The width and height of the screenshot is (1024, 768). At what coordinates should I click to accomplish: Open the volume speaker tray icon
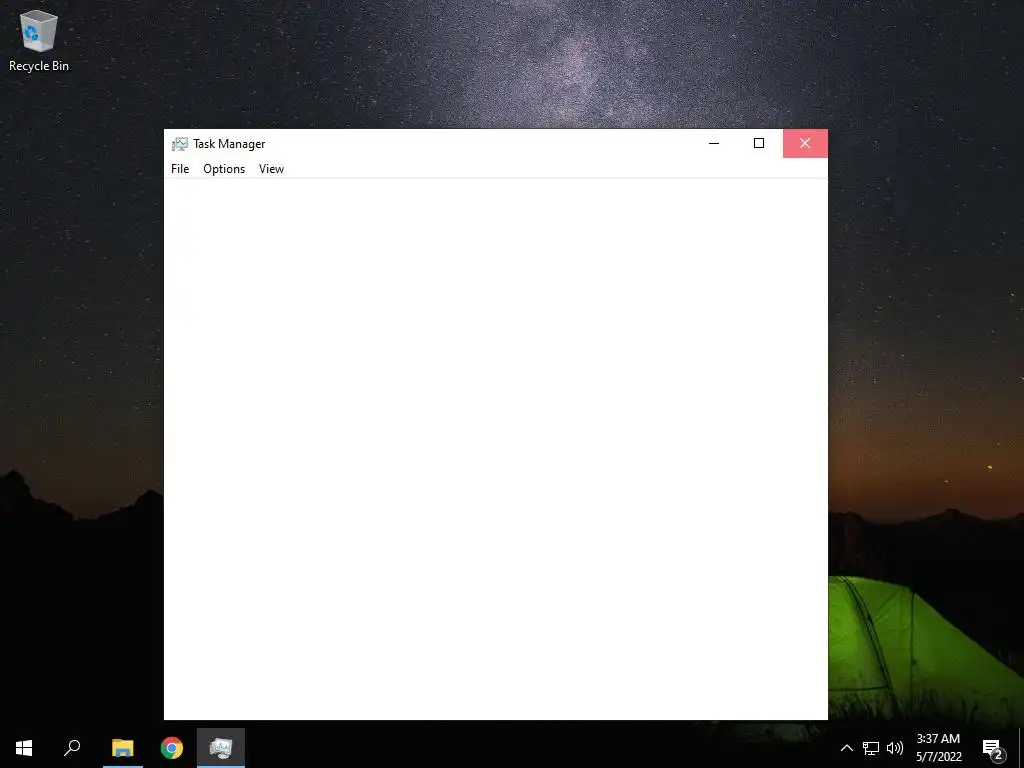coord(895,748)
